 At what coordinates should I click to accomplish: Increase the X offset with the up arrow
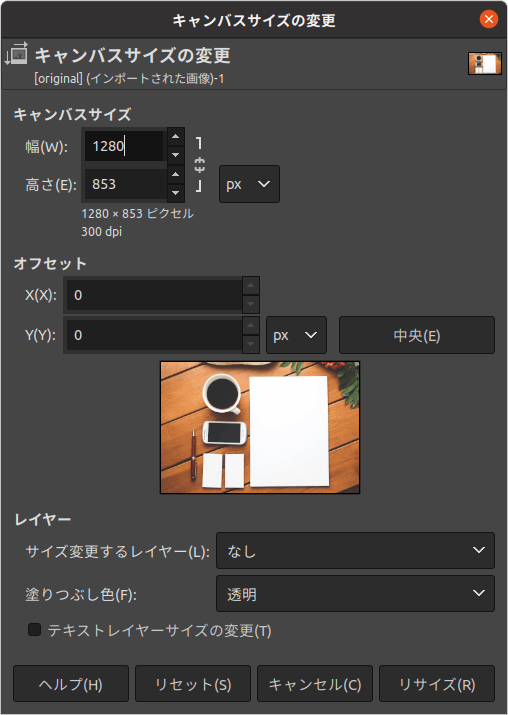pos(251,286)
